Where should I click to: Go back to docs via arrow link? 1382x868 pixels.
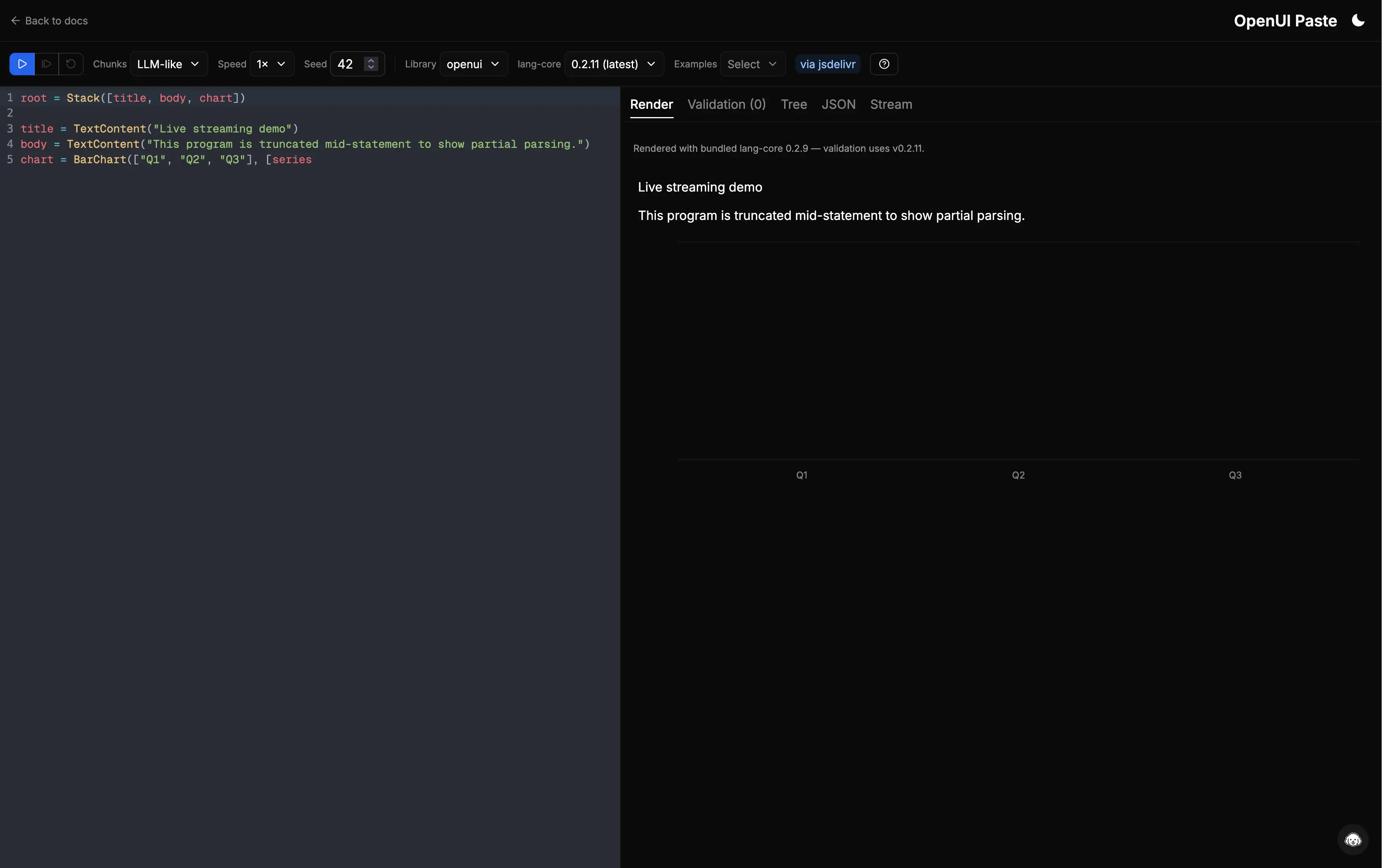click(x=49, y=20)
